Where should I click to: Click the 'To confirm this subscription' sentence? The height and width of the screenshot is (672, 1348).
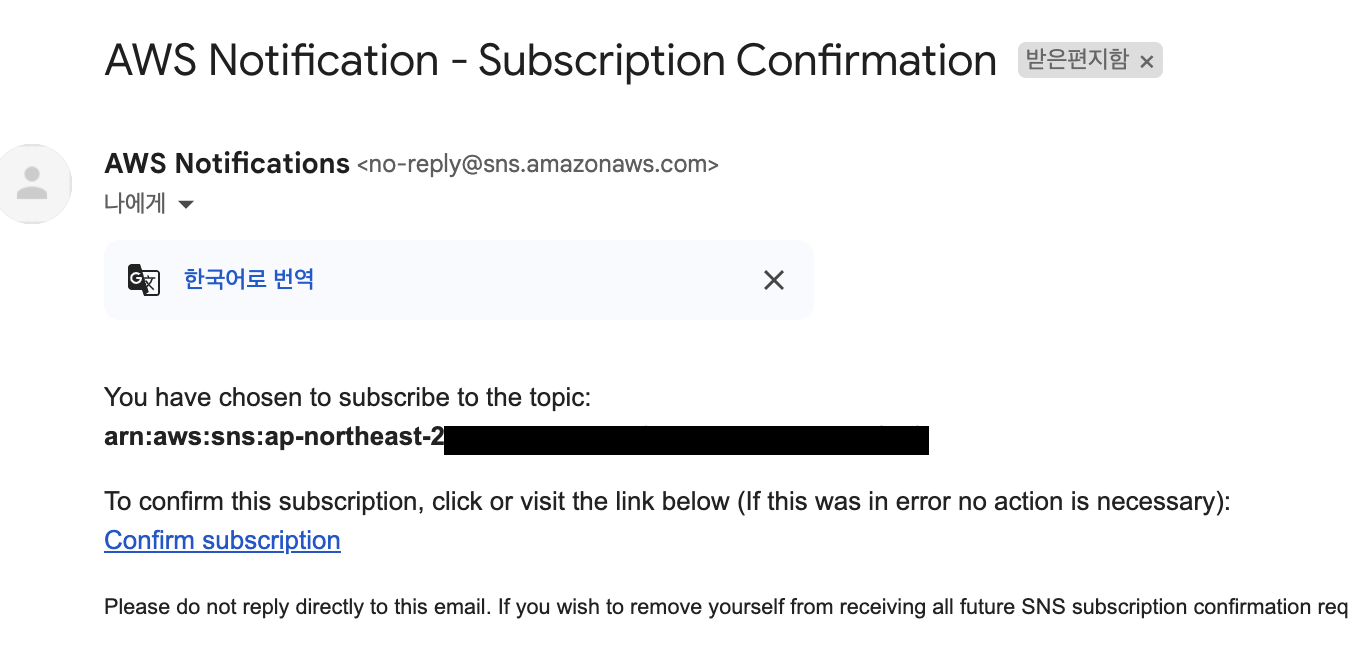(667, 501)
